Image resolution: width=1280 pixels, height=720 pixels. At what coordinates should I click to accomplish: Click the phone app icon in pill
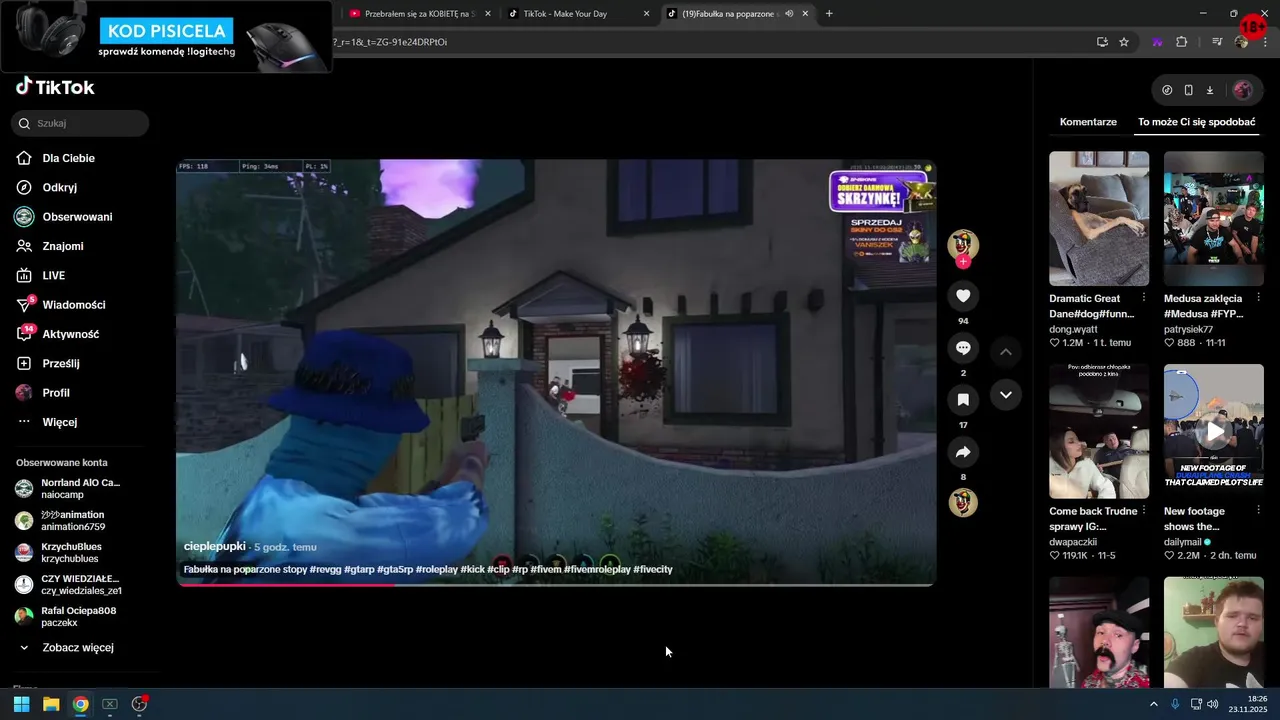pos(1188,90)
